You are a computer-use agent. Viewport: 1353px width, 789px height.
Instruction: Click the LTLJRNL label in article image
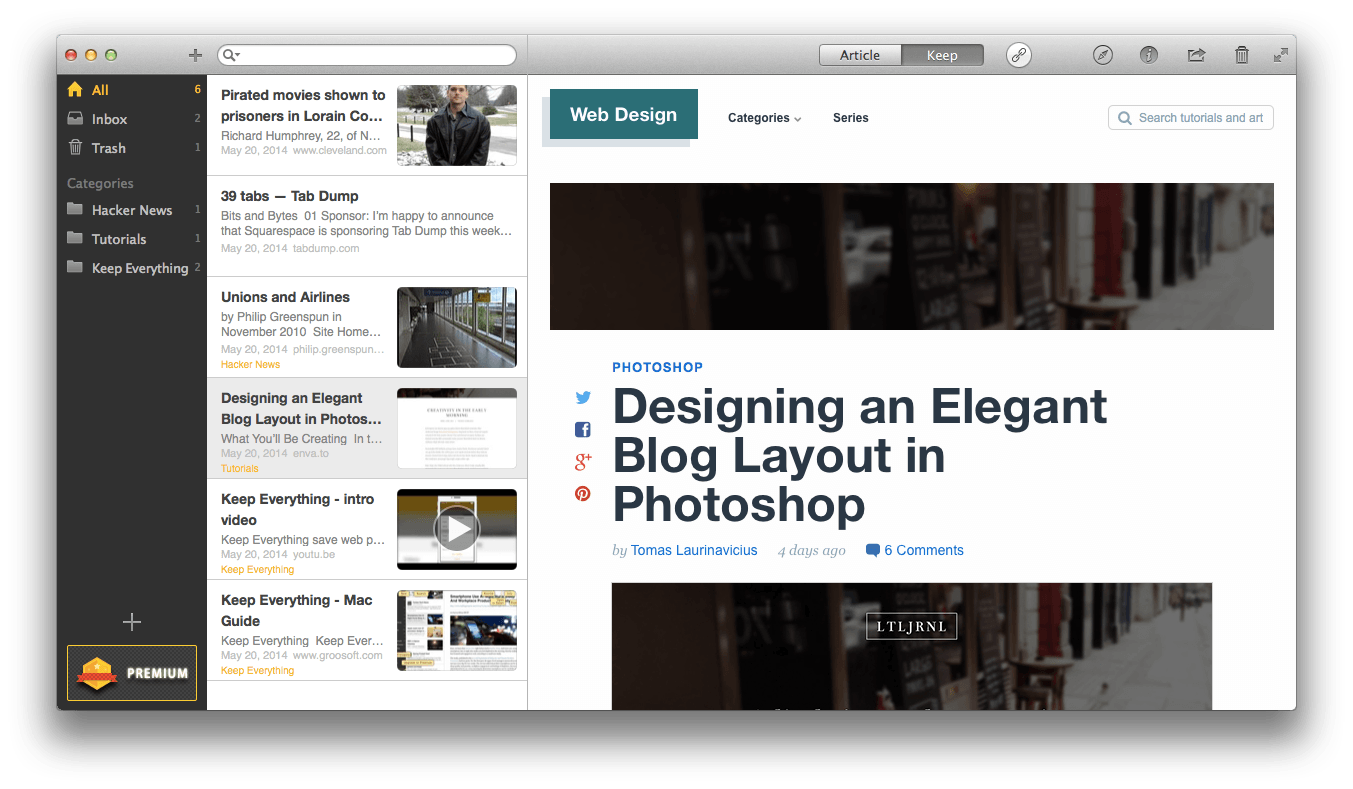(x=912, y=627)
